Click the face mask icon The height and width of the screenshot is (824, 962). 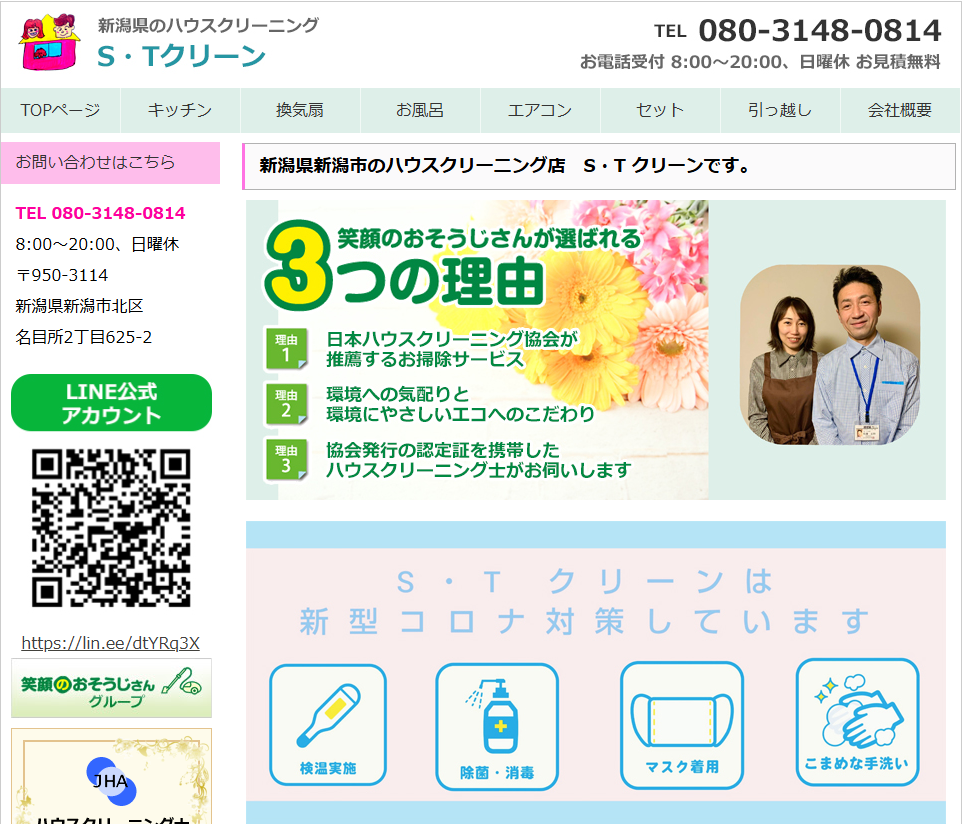681,725
